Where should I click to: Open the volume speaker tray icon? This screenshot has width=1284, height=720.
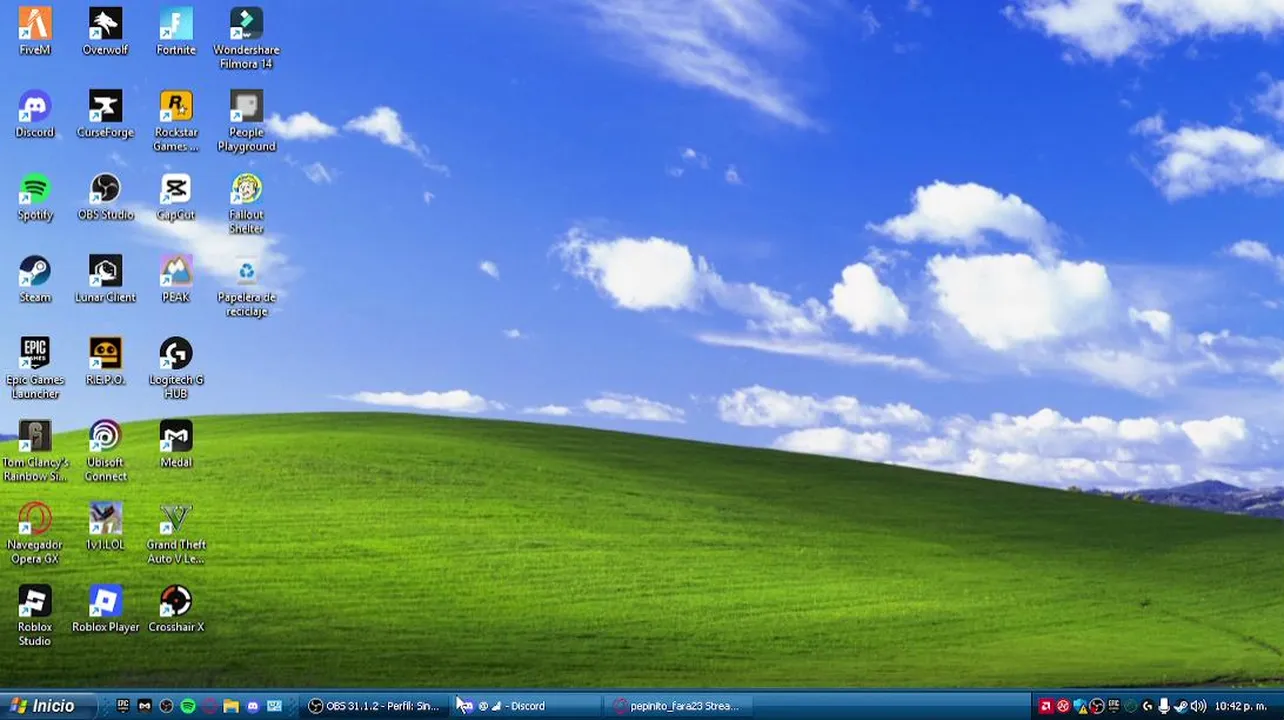click(1198, 706)
